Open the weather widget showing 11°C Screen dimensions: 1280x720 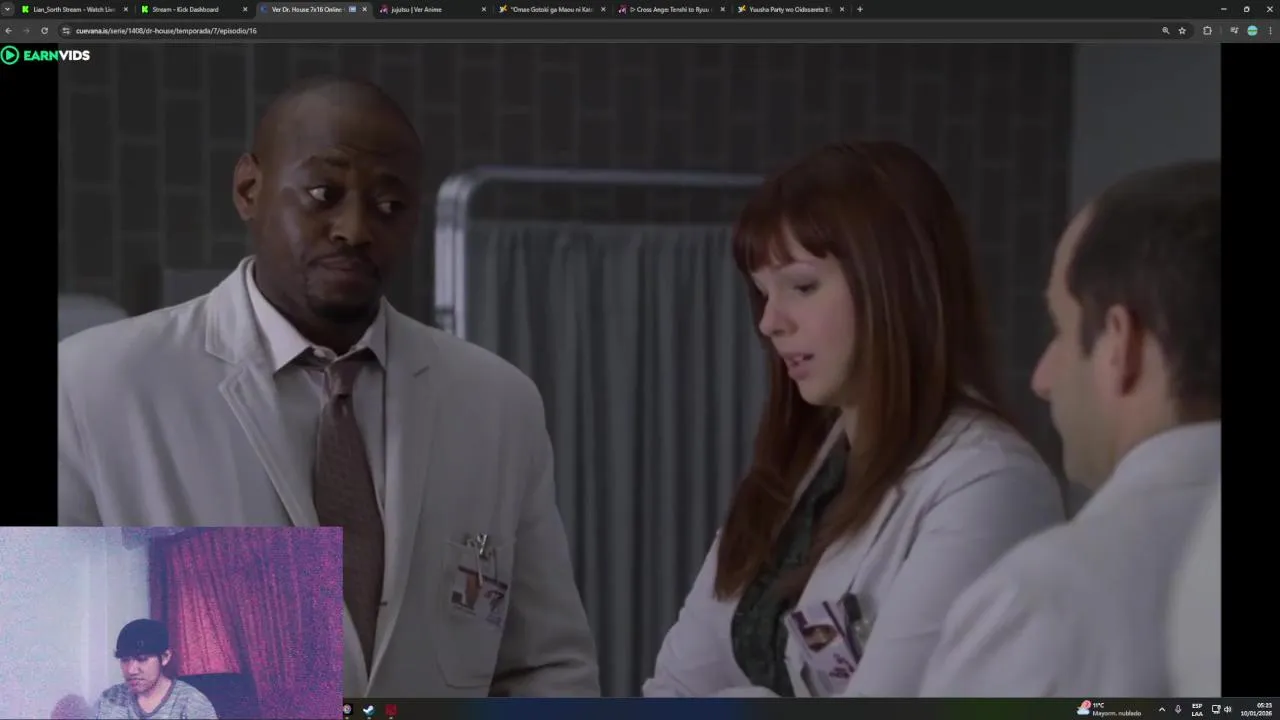point(1109,709)
